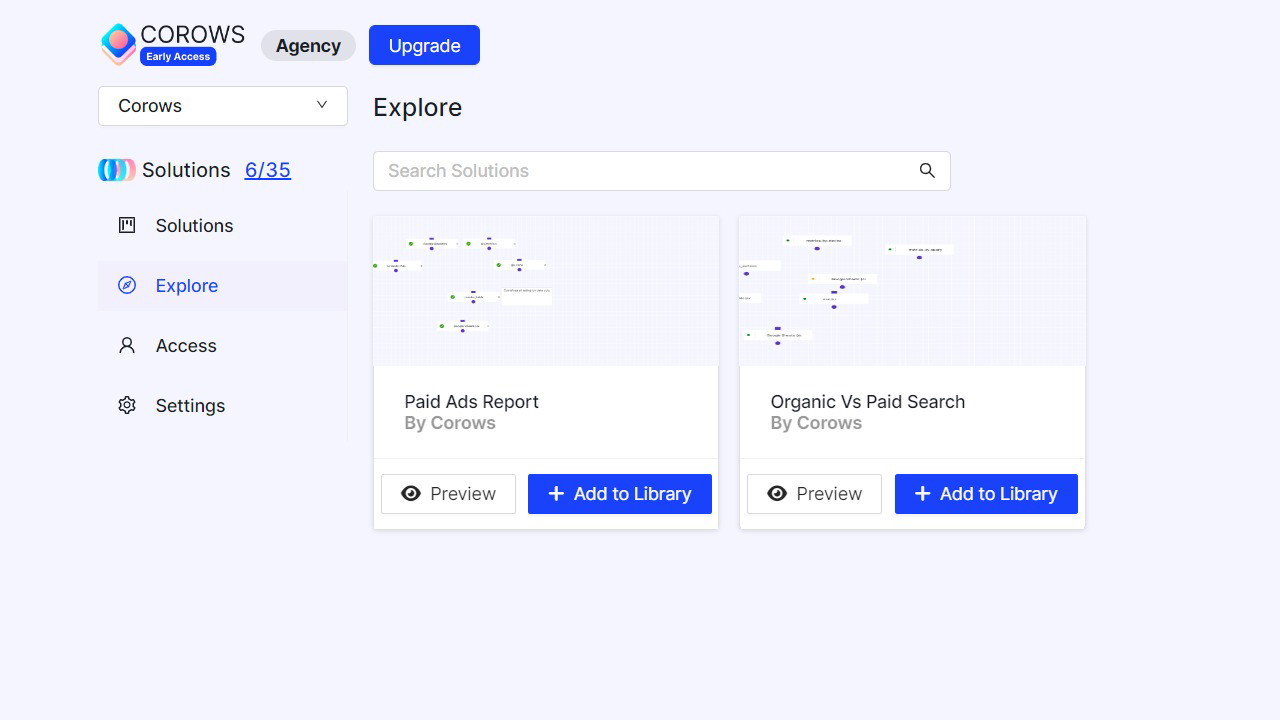The image size is (1280, 720).
Task: Click the search magnifier icon
Action: 927,171
